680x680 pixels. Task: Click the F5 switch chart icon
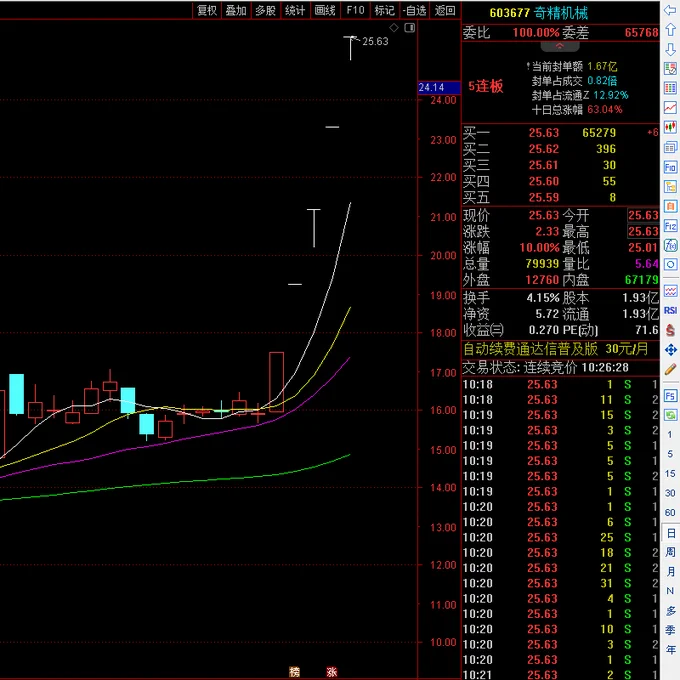pos(670,396)
